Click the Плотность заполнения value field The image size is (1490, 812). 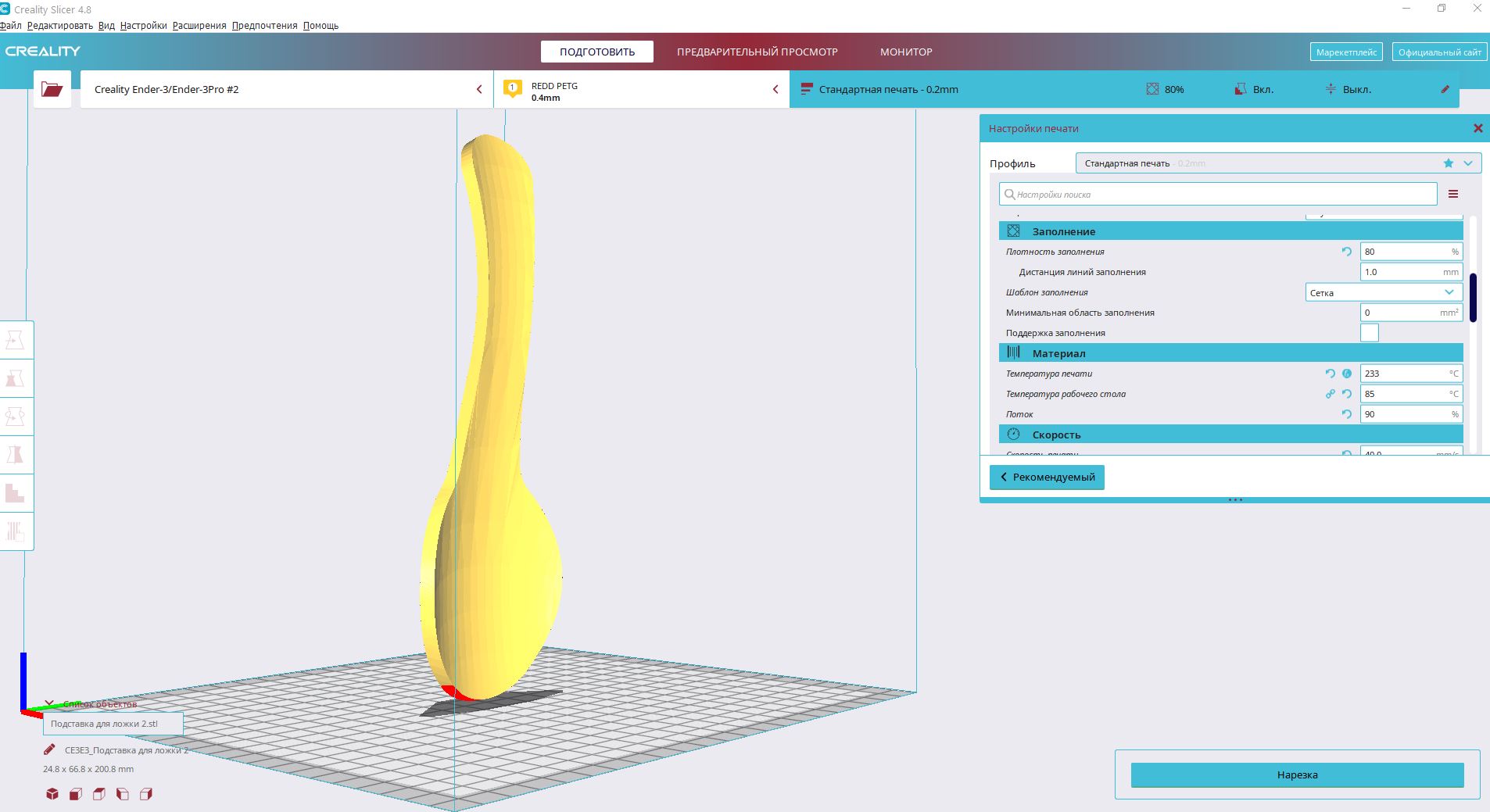click(1410, 252)
